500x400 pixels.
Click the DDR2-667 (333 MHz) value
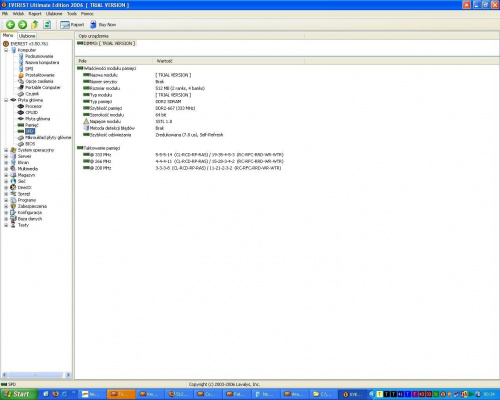pos(175,108)
